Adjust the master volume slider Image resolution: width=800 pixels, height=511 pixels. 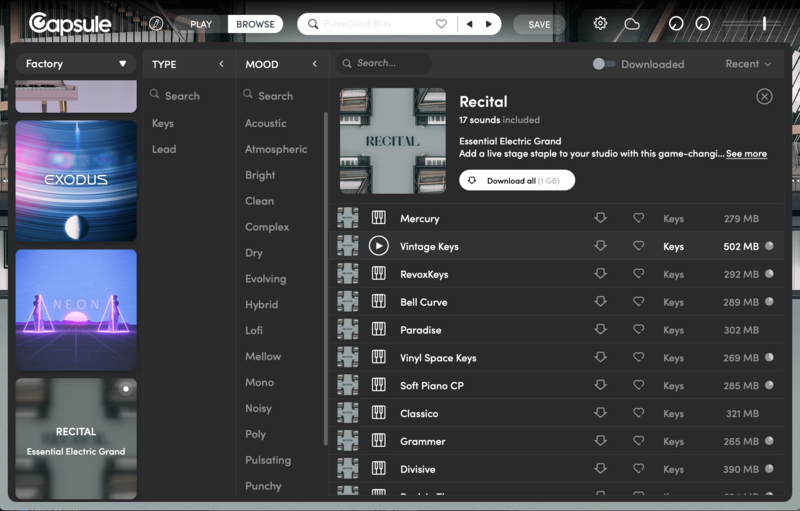pyautogui.click(x=764, y=23)
